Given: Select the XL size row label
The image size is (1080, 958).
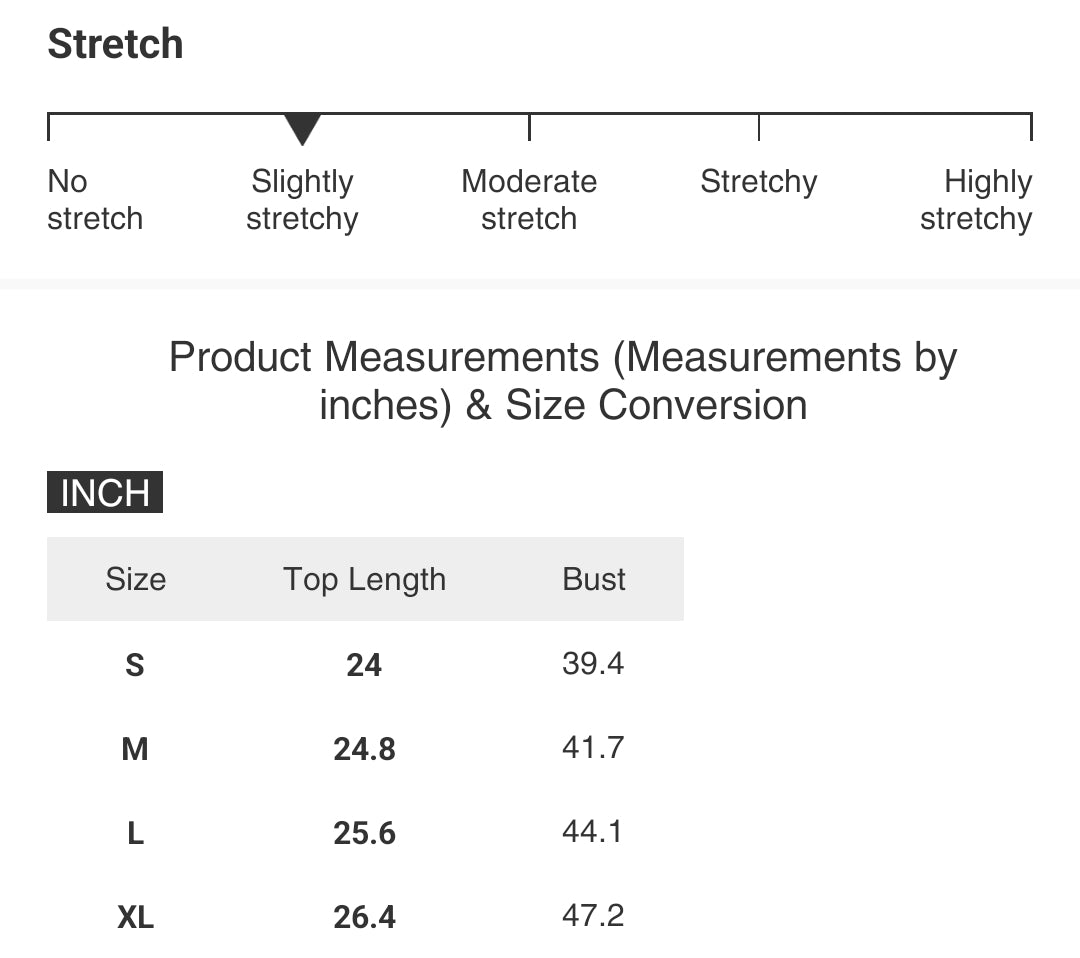Looking at the screenshot, I should point(136,917).
